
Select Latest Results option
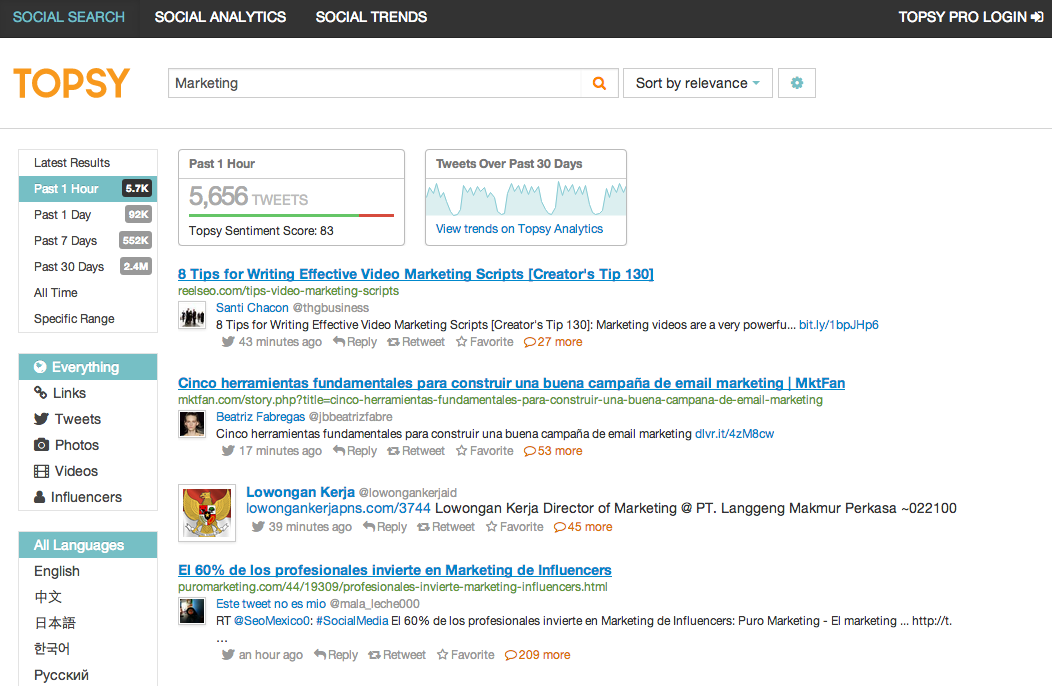coord(88,162)
